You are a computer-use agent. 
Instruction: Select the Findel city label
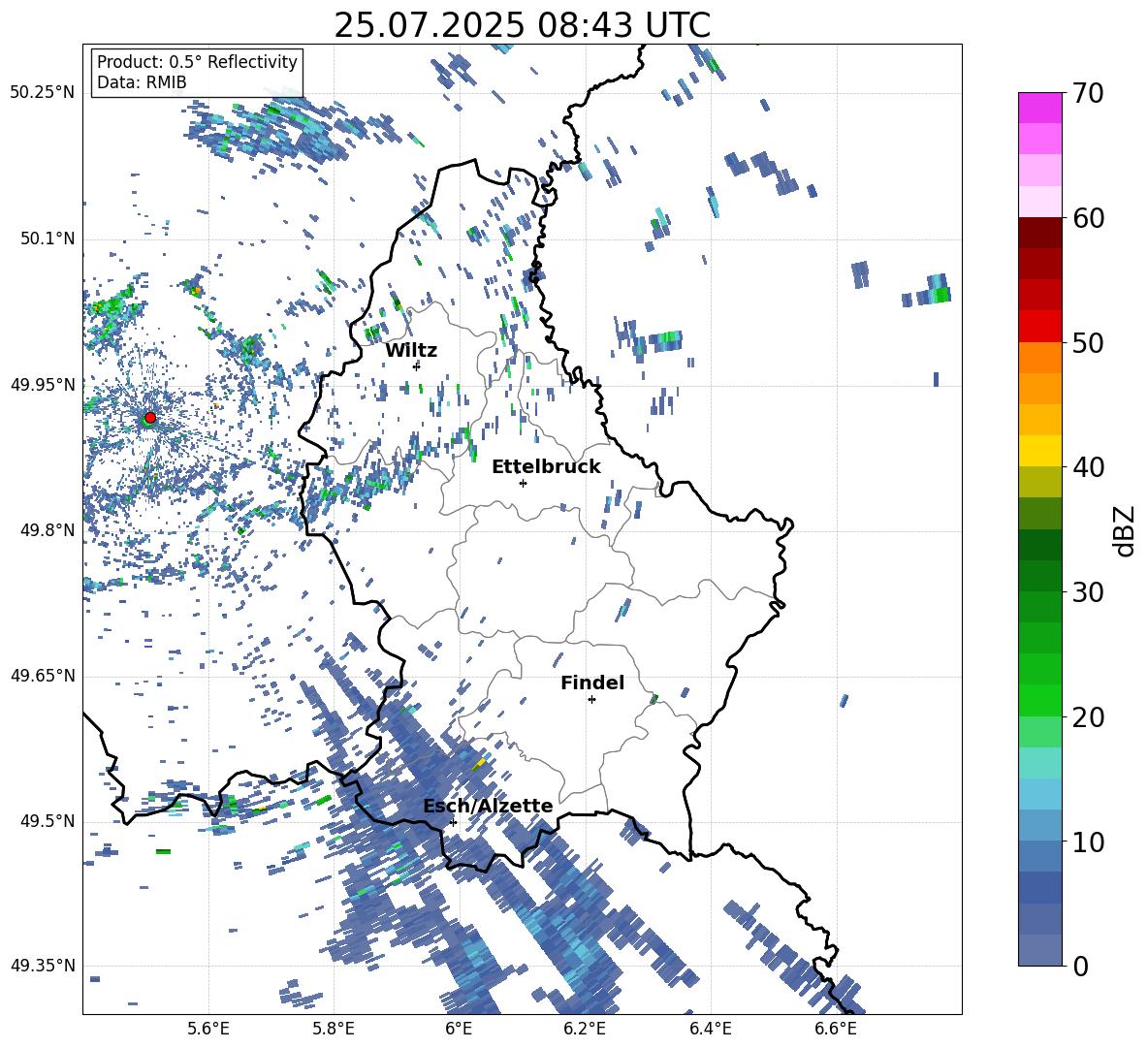[x=592, y=683]
